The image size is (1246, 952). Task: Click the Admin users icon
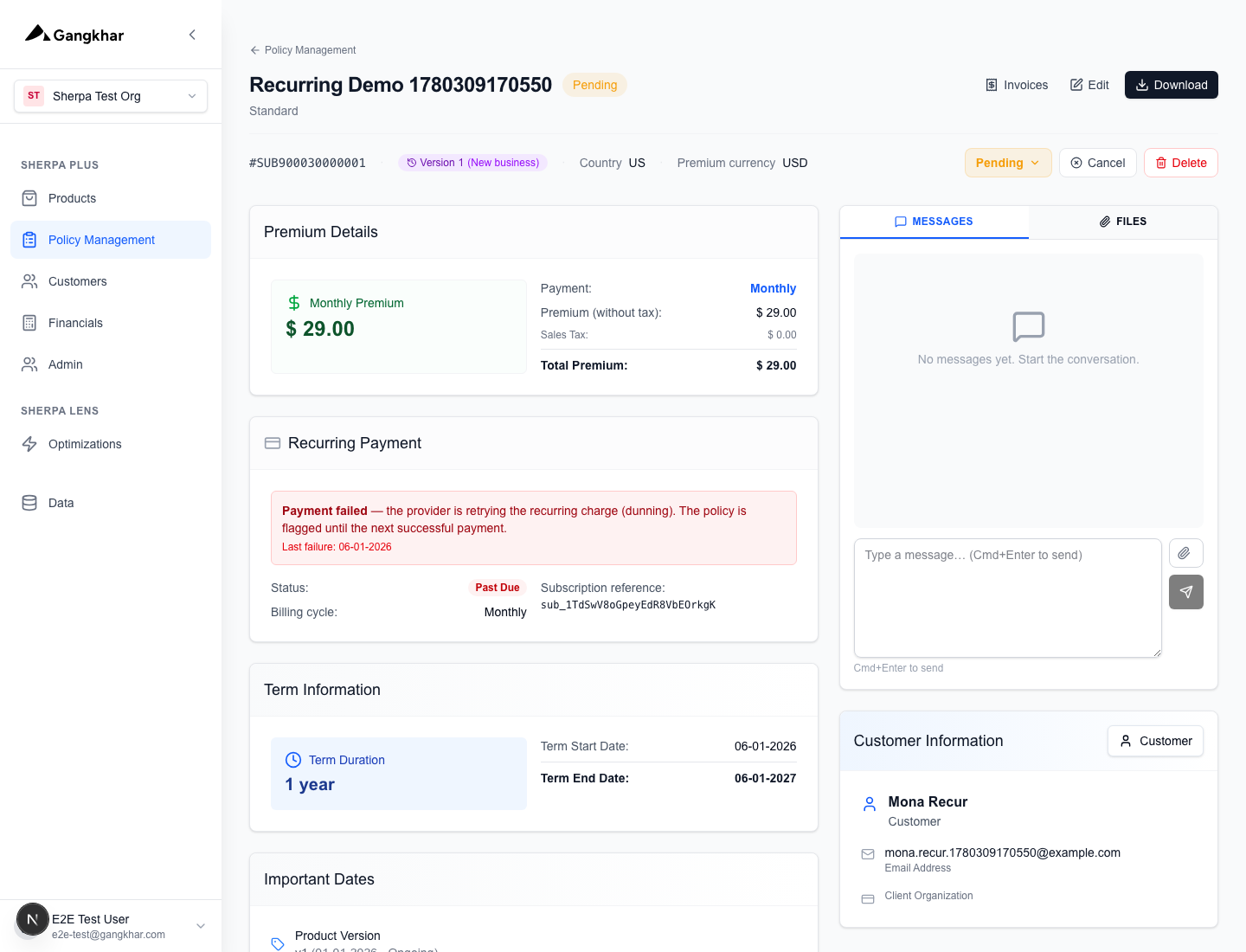(x=29, y=364)
